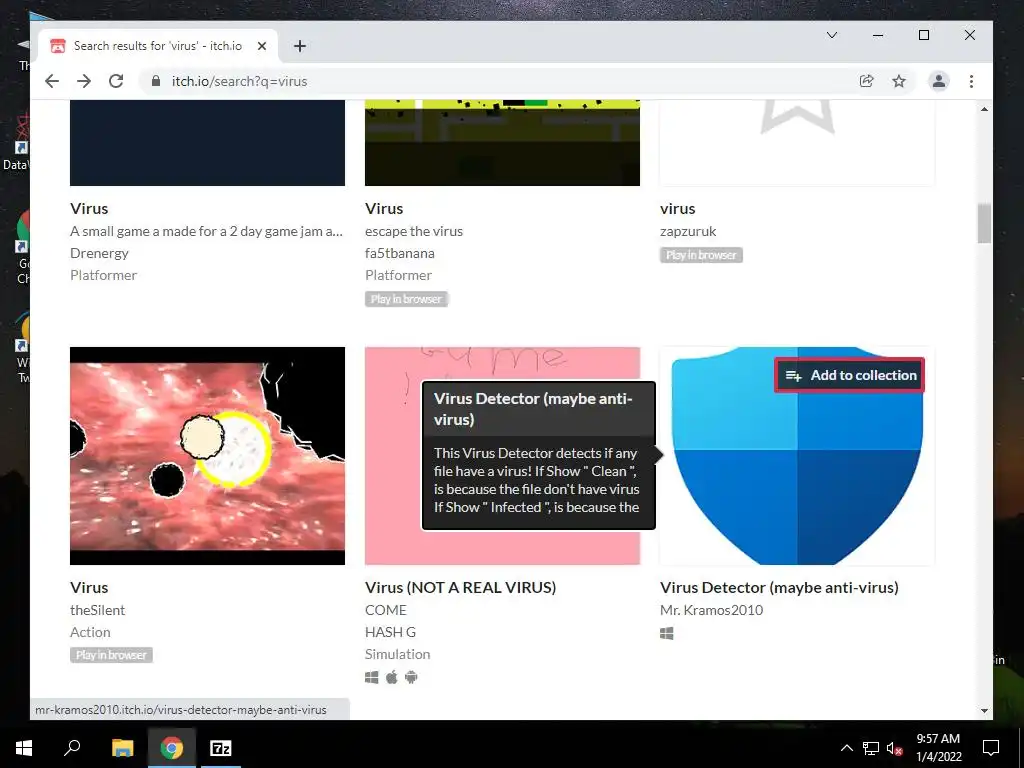Visit the fa5tbanana author page
1024x768 pixels.
[400, 253]
